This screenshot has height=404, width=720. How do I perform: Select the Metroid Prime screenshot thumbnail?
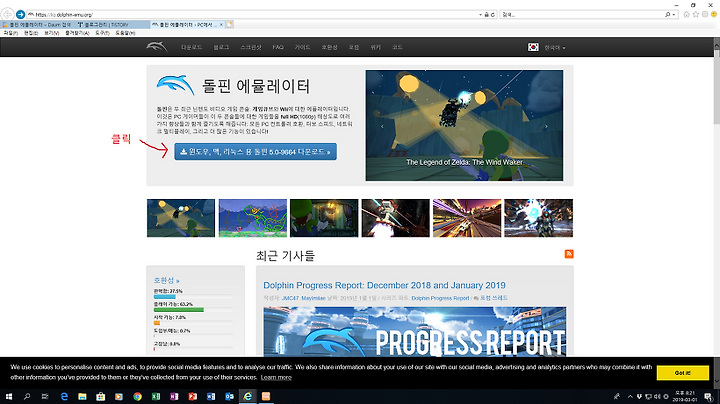click(538, 218)
